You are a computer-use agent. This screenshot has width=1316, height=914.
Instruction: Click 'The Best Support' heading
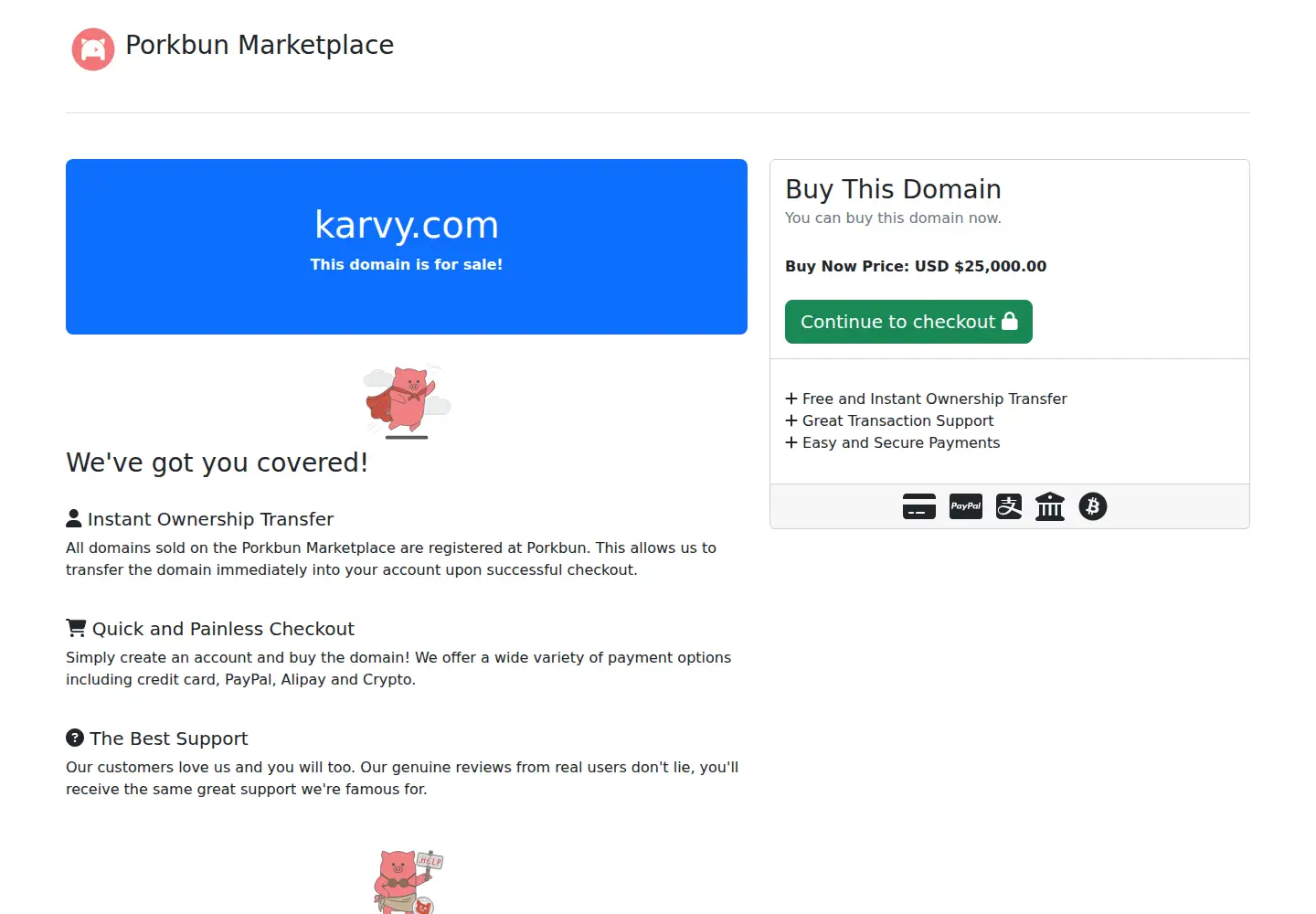169,739
